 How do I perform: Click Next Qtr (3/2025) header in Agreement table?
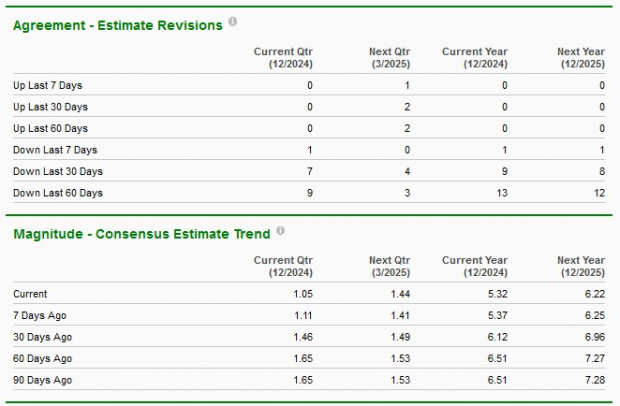(389, 58)
